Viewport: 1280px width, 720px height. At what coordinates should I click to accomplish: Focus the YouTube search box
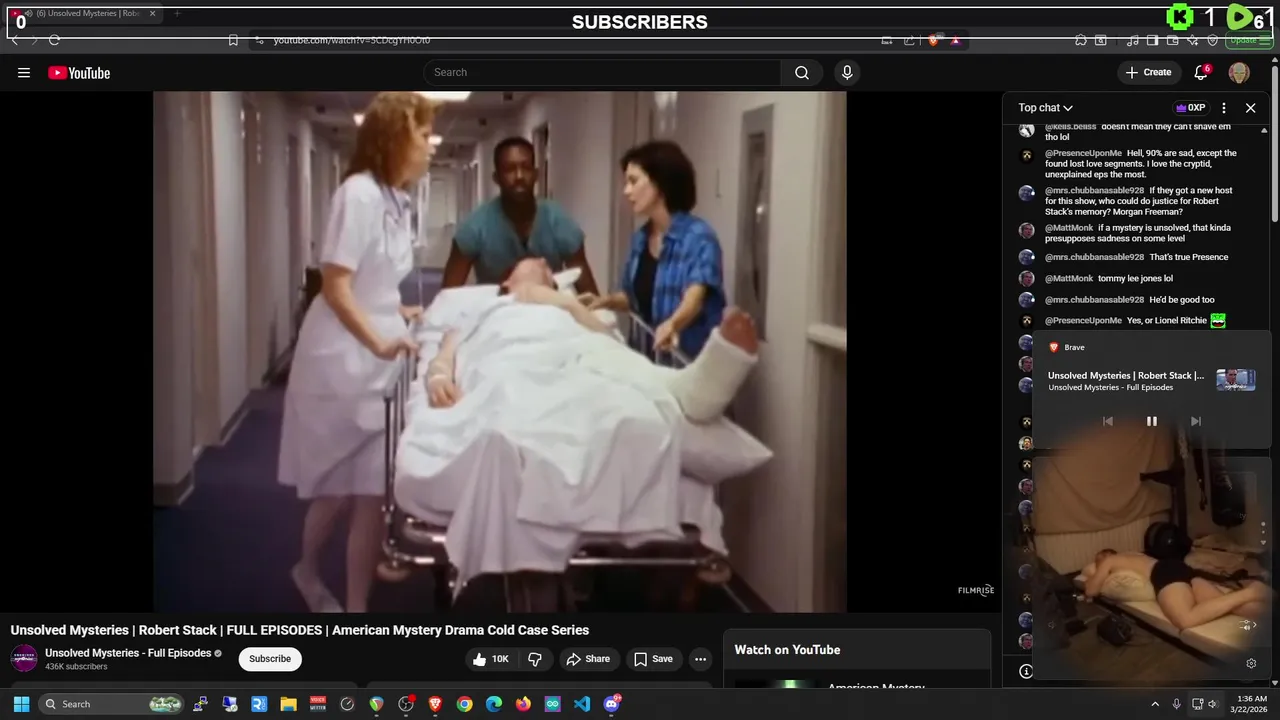pyautogui.click(x=602, y=72)
